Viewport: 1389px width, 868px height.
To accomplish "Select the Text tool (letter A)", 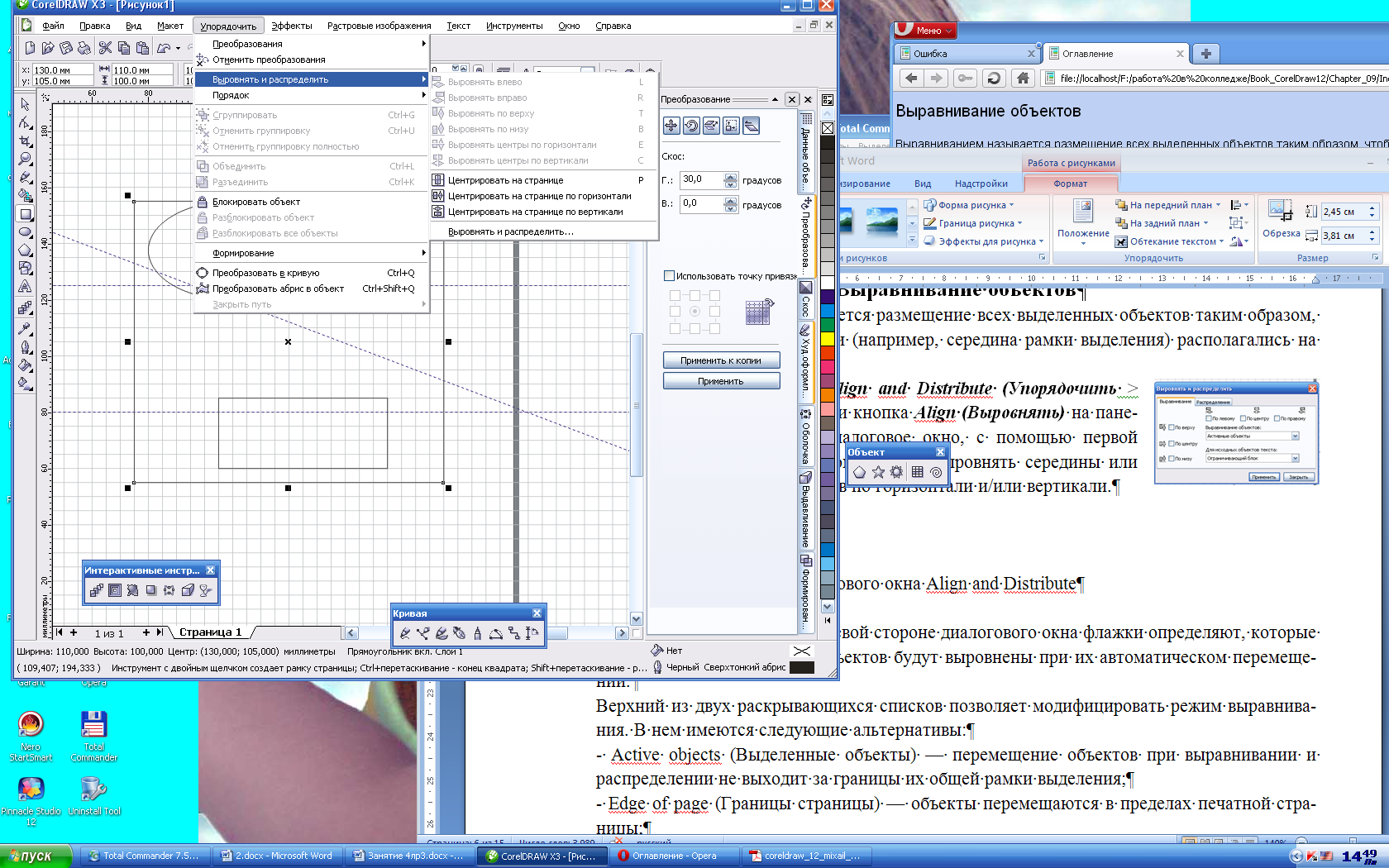I will [x=25, y=287].
